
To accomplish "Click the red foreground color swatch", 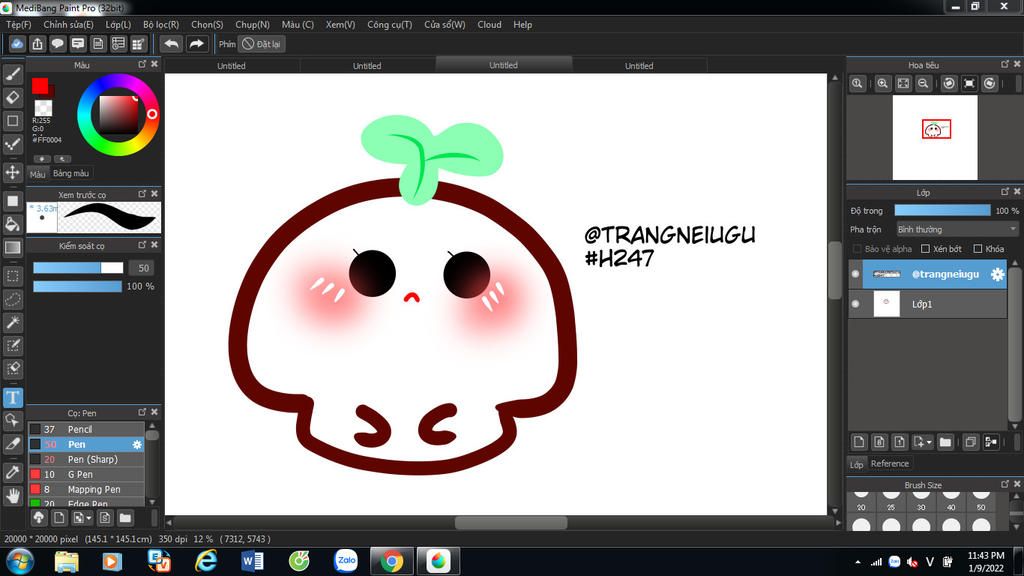I will point(39,86).
